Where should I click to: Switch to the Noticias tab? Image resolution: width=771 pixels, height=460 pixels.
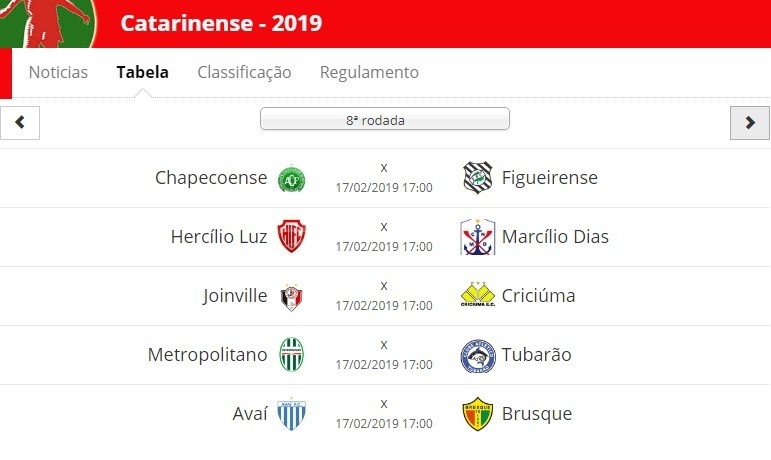click(58, 72)
